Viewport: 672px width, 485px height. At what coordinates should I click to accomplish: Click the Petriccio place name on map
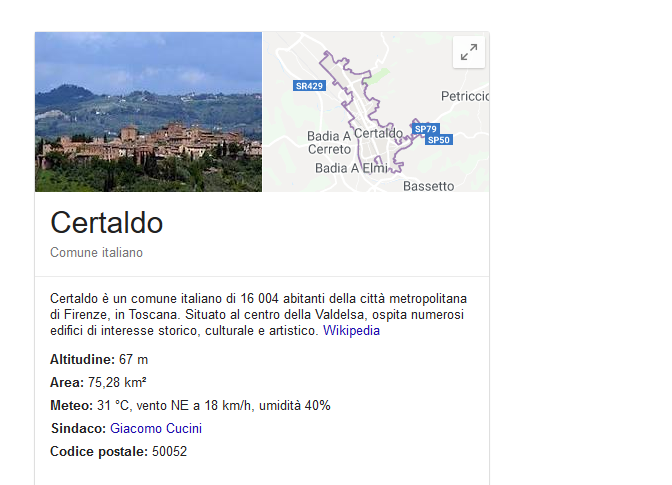coord(464,96)
